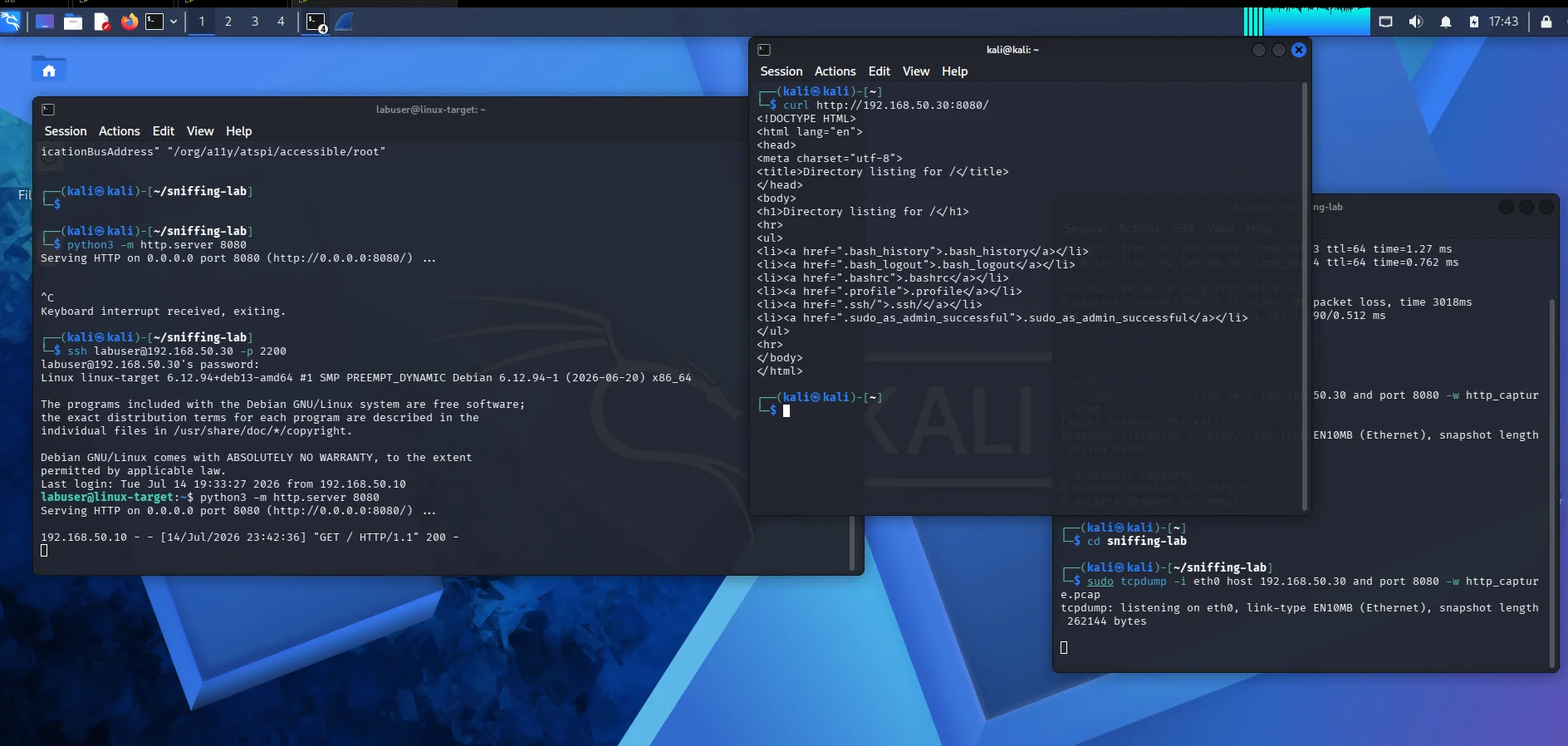This screenshot has height=746, width=1568.
Task: Switch to workspace 3
Action: click(x=255, y=22)
